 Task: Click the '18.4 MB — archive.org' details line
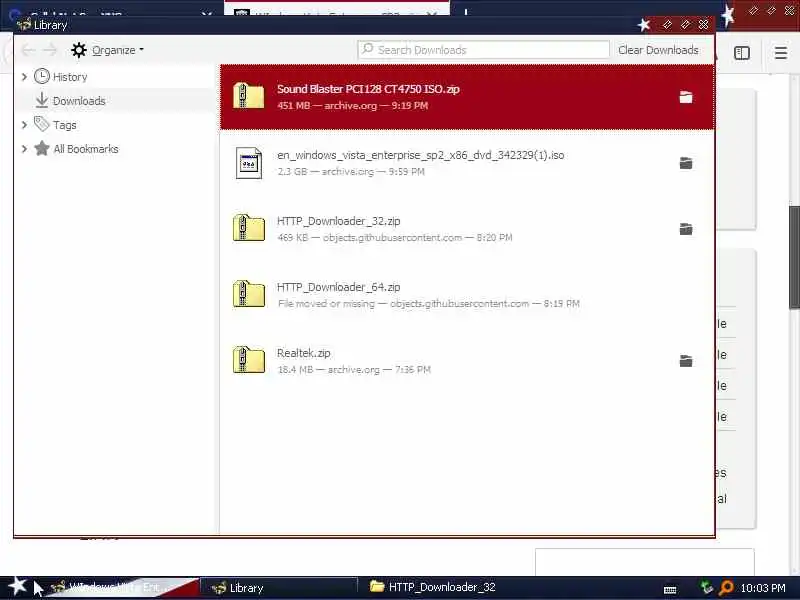point(354,369)
